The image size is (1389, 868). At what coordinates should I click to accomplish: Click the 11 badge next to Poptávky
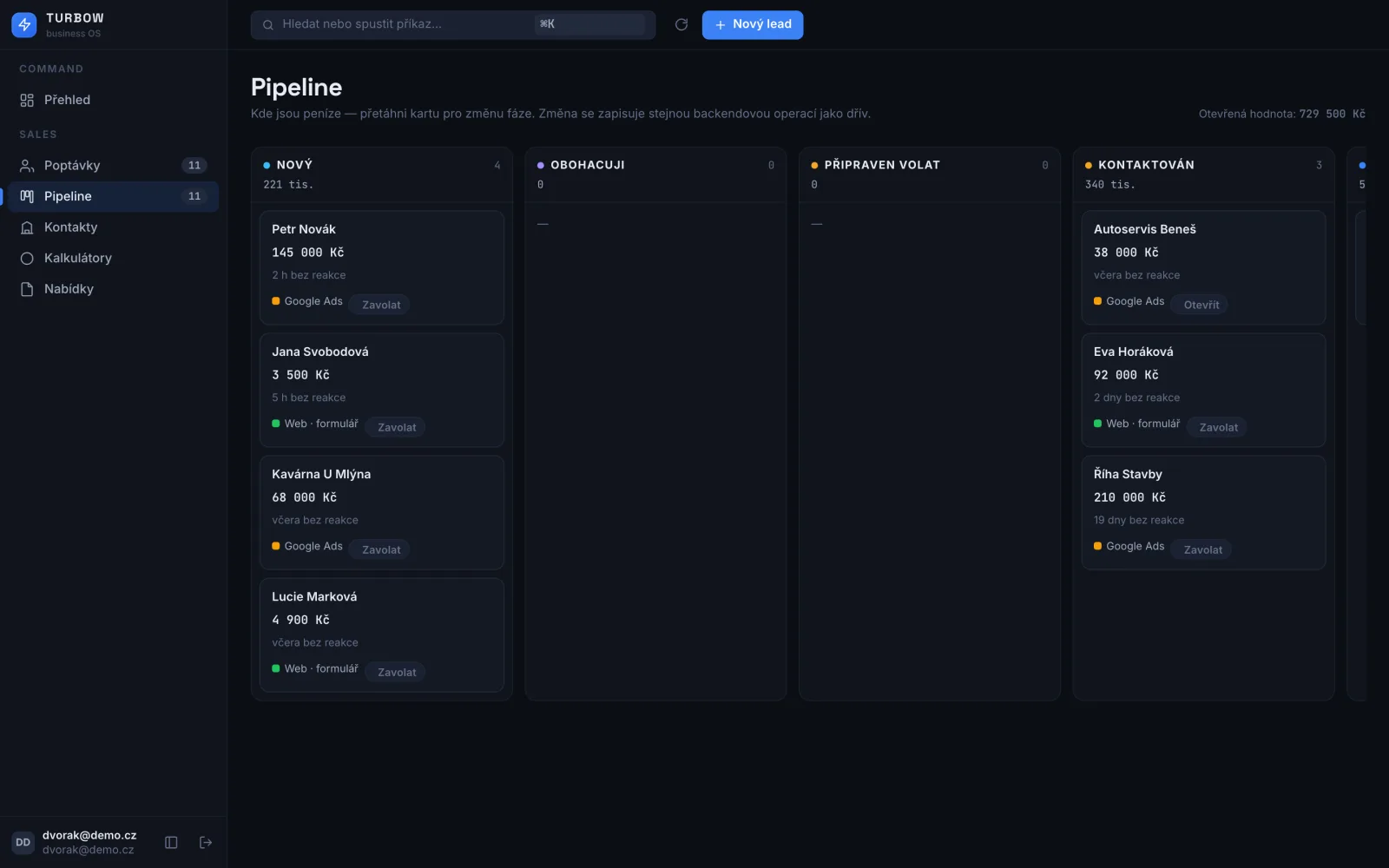coord(194,166)
